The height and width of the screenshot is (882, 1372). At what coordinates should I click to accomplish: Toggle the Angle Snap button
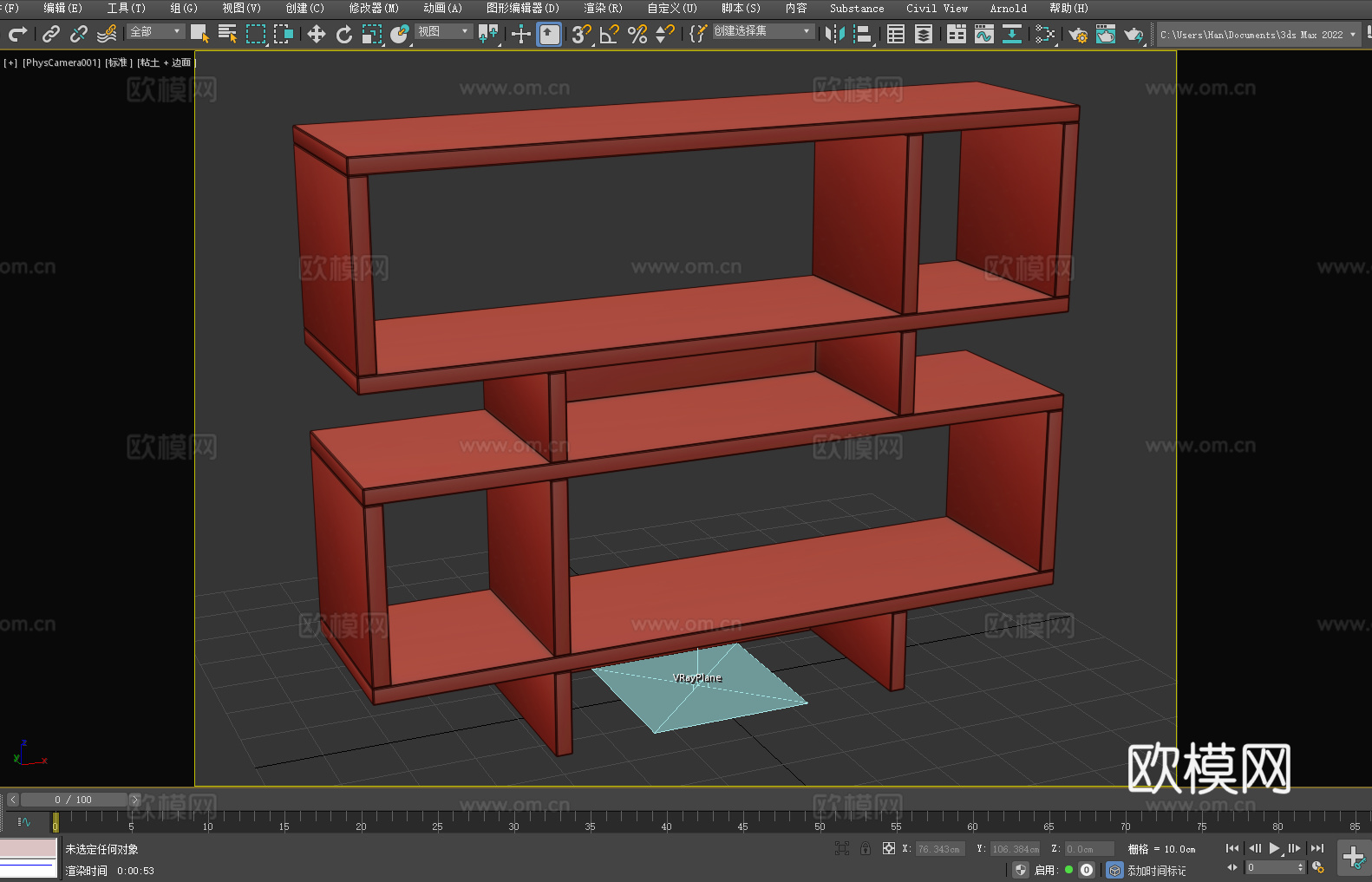[x=609, y=34]
